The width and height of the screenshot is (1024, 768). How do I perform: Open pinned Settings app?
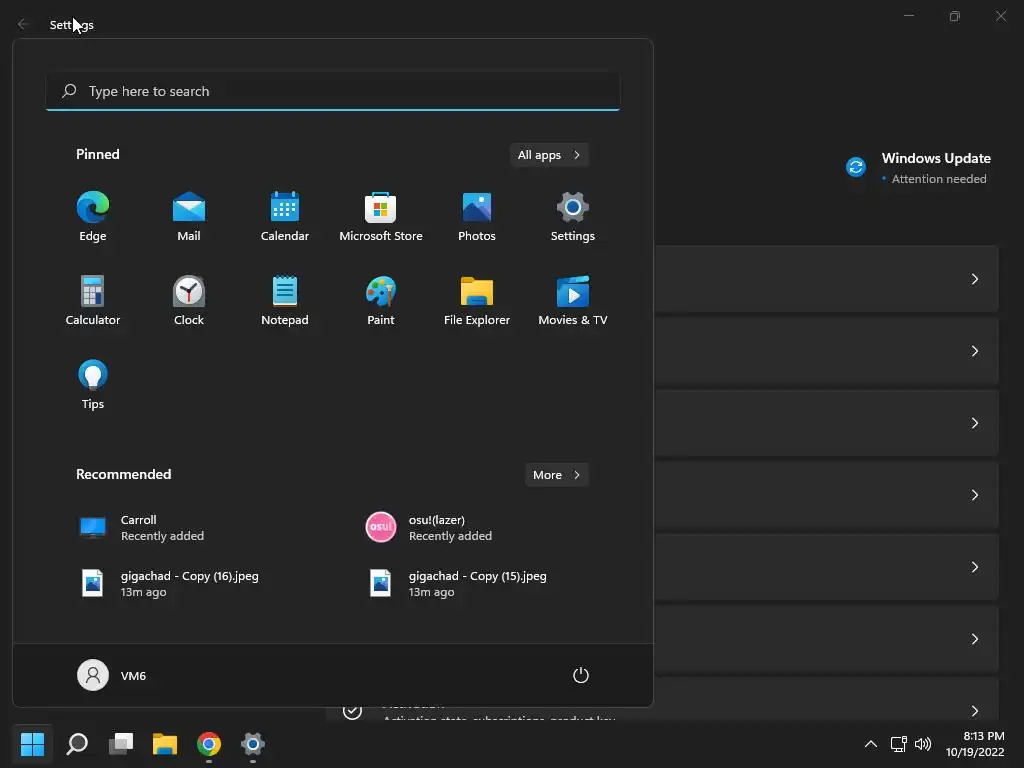tap(573, 217)
